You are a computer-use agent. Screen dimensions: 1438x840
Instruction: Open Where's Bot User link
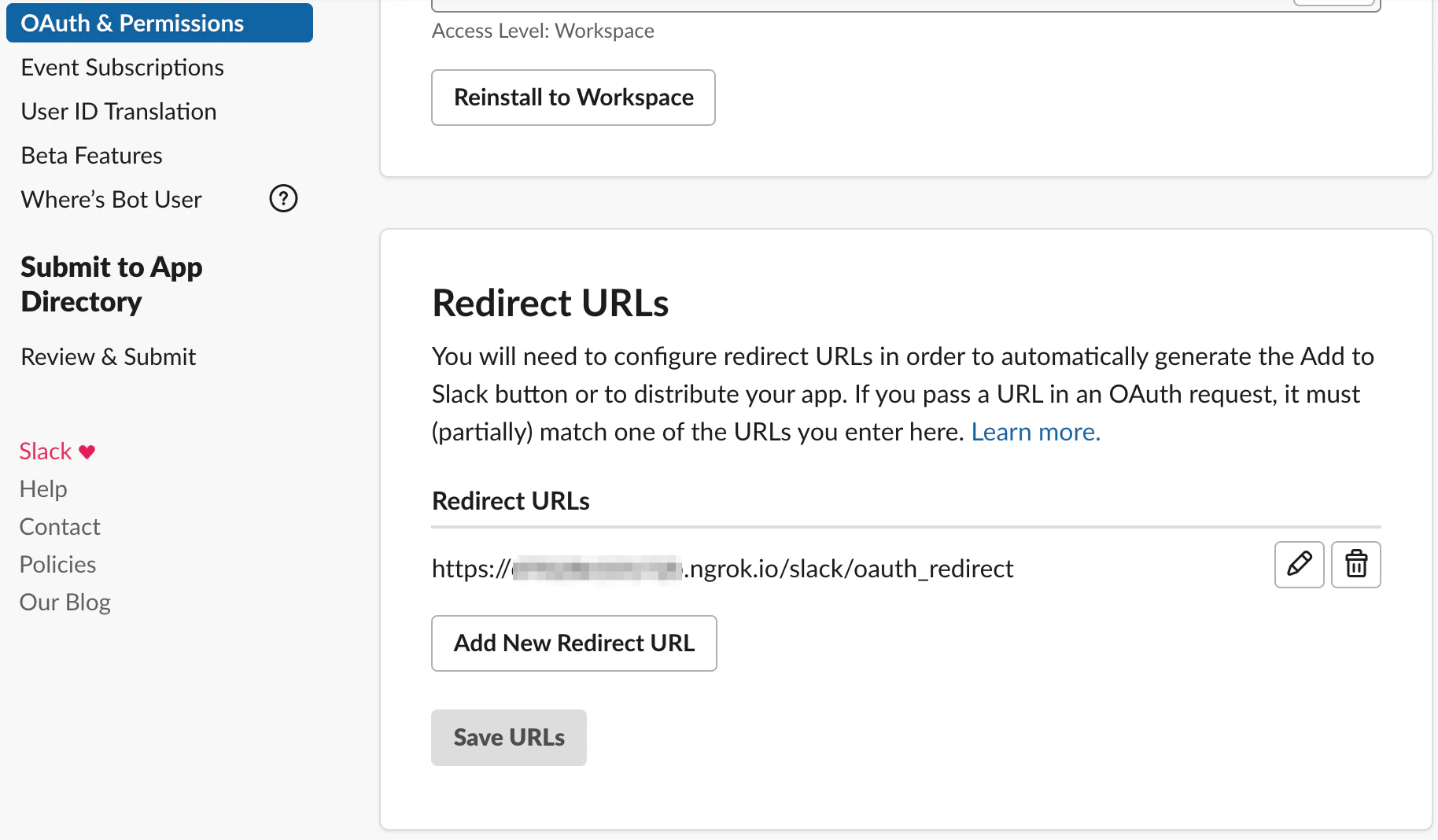112,200
